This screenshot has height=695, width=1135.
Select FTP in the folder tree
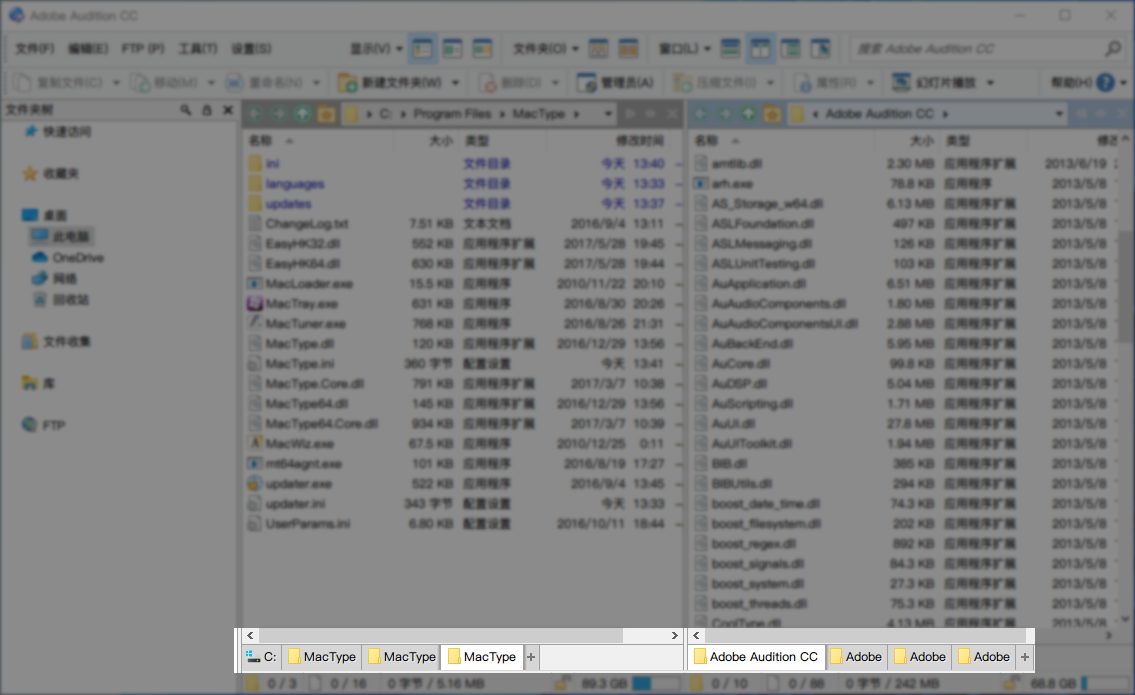(x=44, y=425)
